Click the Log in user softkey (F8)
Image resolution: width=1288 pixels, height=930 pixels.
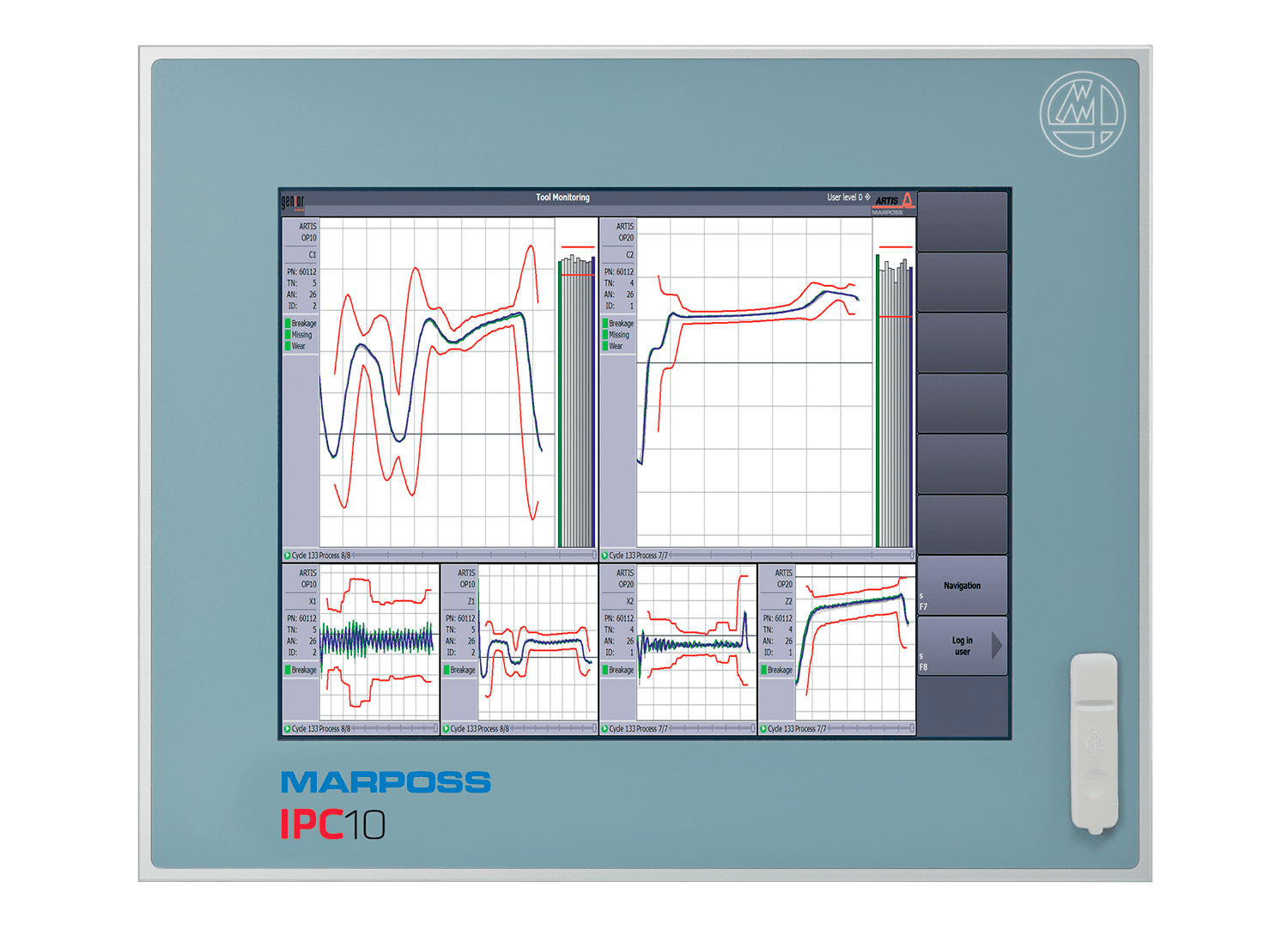click(963, 646)
